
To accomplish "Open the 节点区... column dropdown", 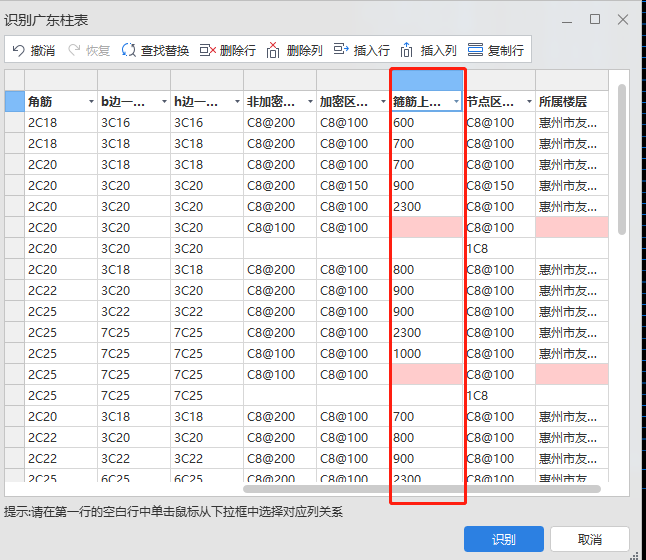I will click(529, 101).
